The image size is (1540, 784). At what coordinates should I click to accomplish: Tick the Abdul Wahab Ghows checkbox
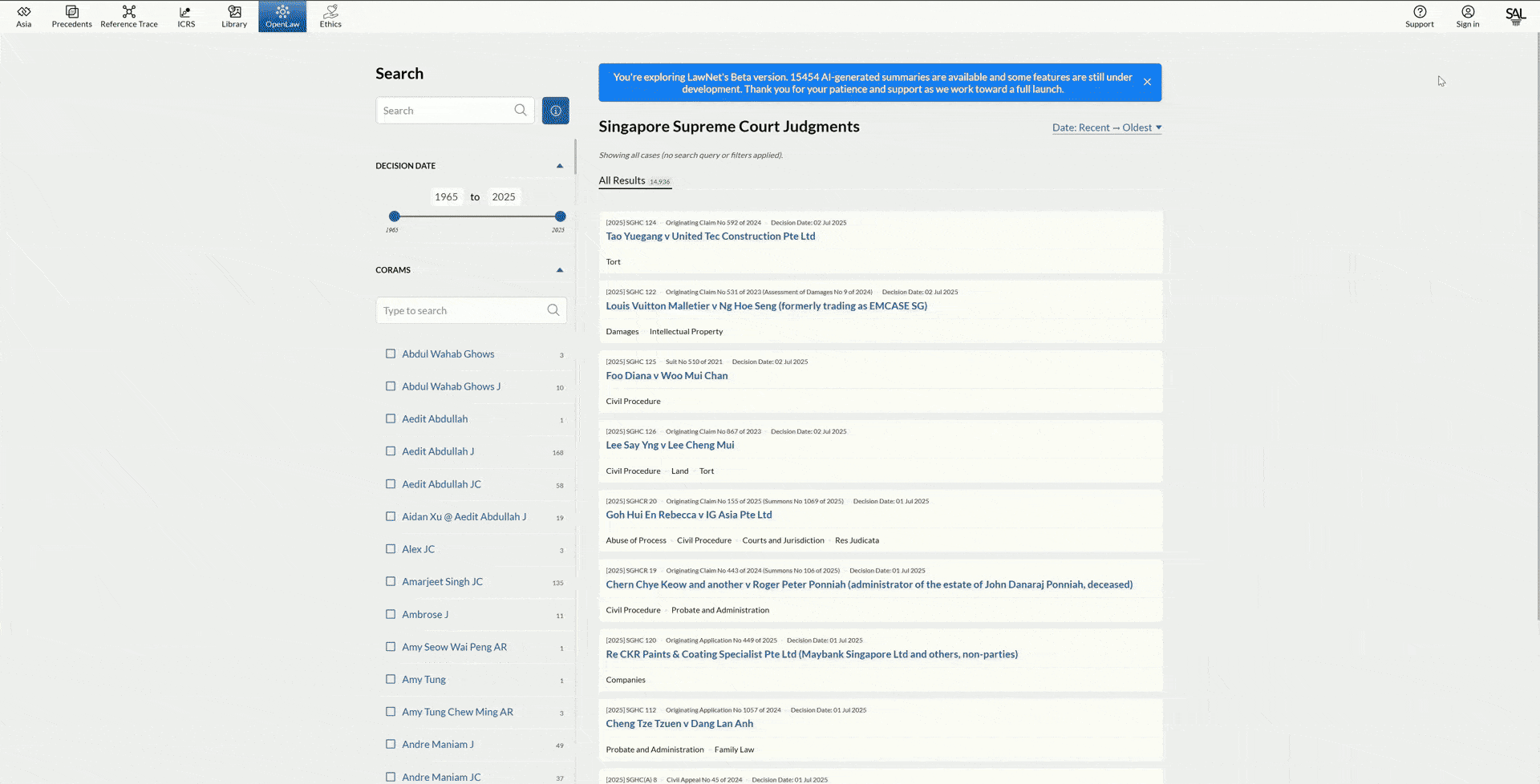click(391, 354)
